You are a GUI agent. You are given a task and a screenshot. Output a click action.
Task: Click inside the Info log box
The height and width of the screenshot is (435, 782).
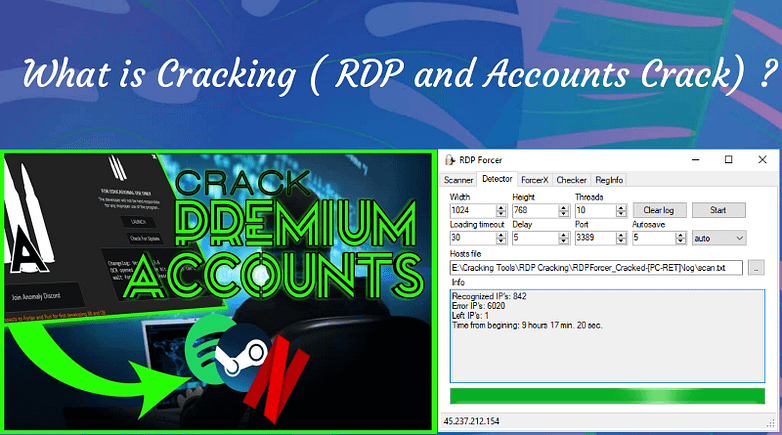607,336
